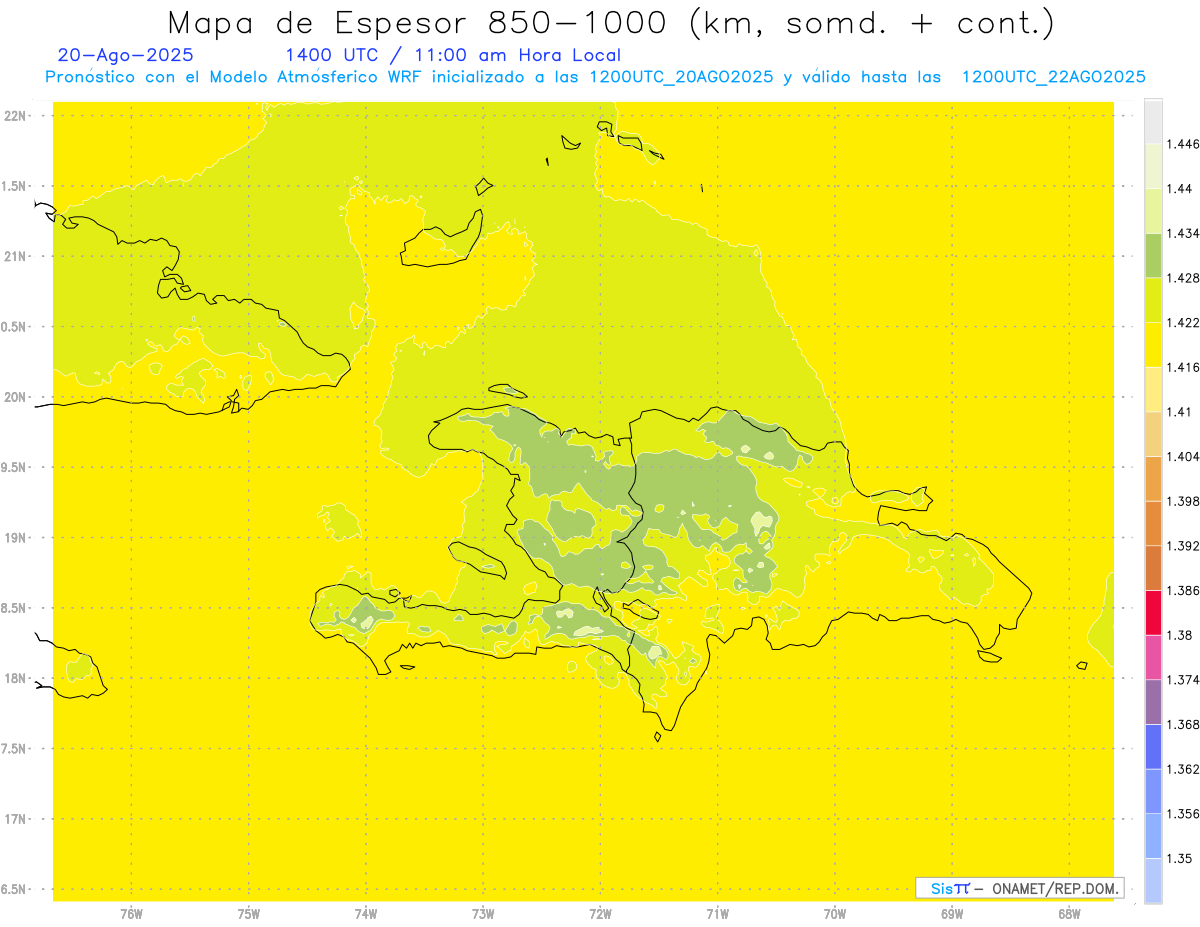The image size is (1200, 927).
Task: Click the latitude label 18N
Action: click(x=17, y=678)
